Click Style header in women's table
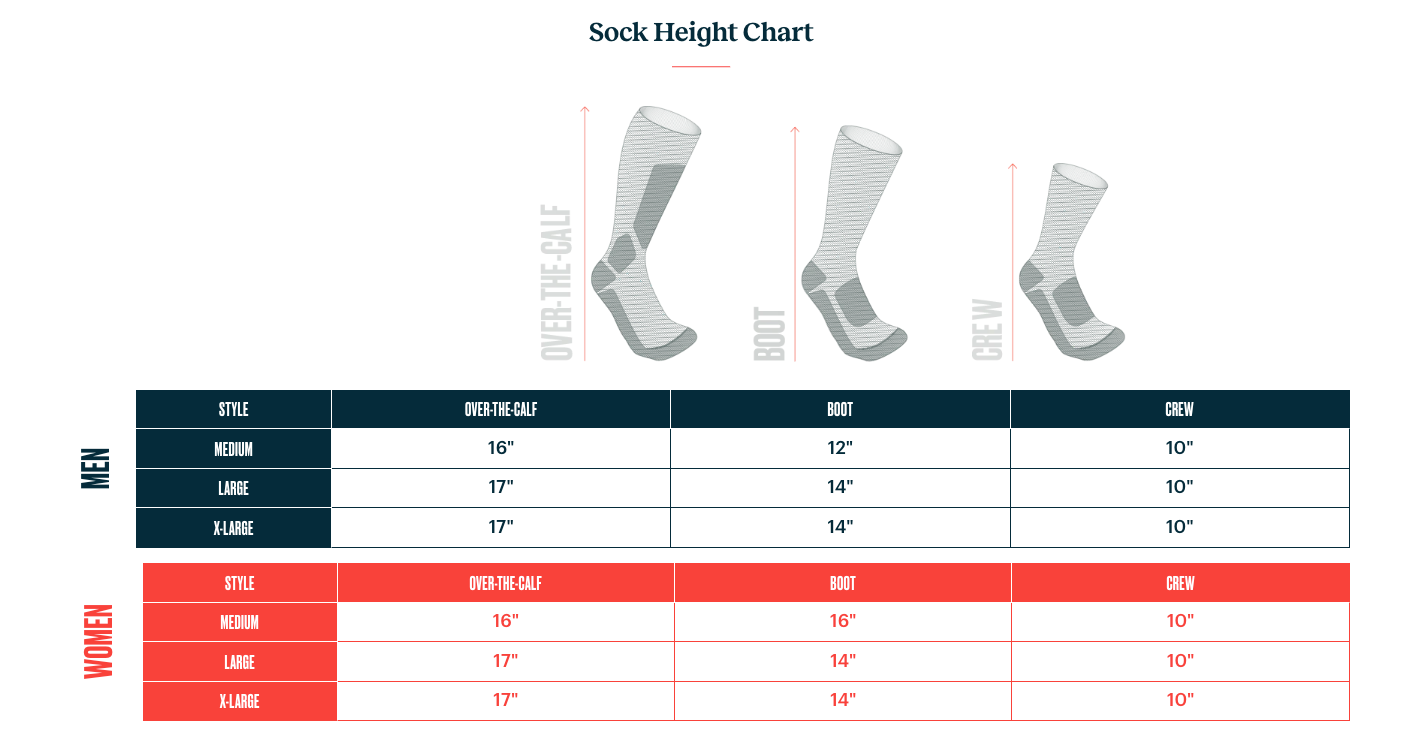Screen dimensions: 1412x746 click(239, 583)
